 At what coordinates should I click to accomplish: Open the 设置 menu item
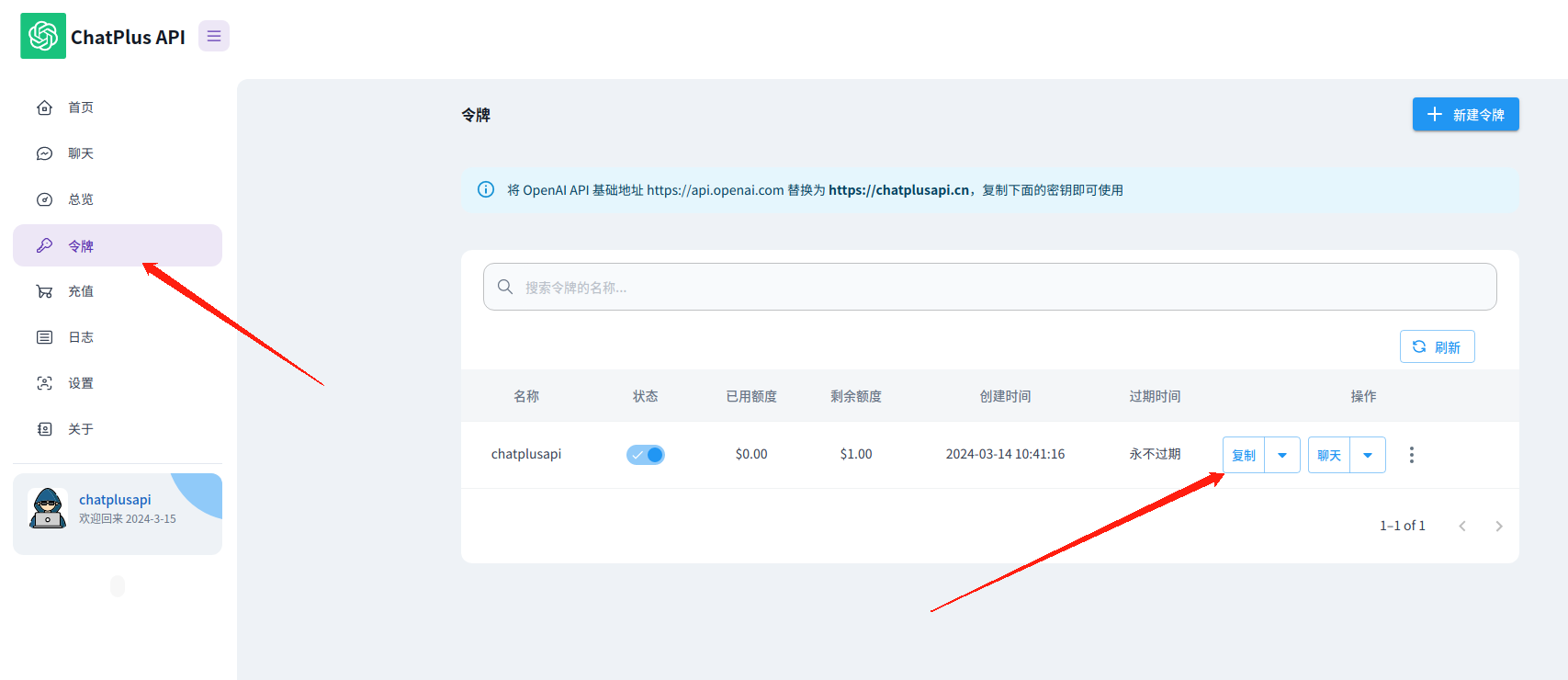coord(118,383)
